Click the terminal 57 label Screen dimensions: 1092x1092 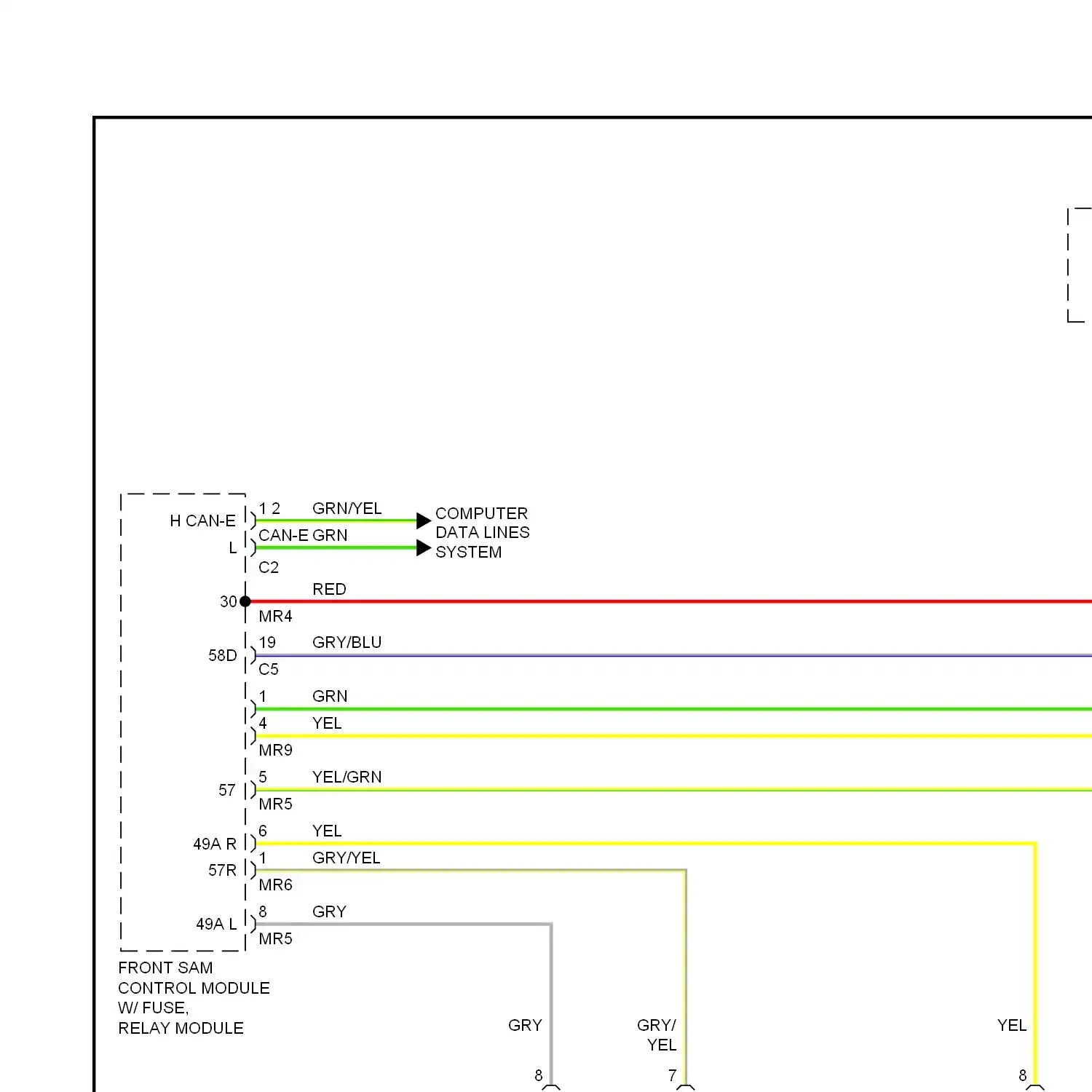[227, 790]
